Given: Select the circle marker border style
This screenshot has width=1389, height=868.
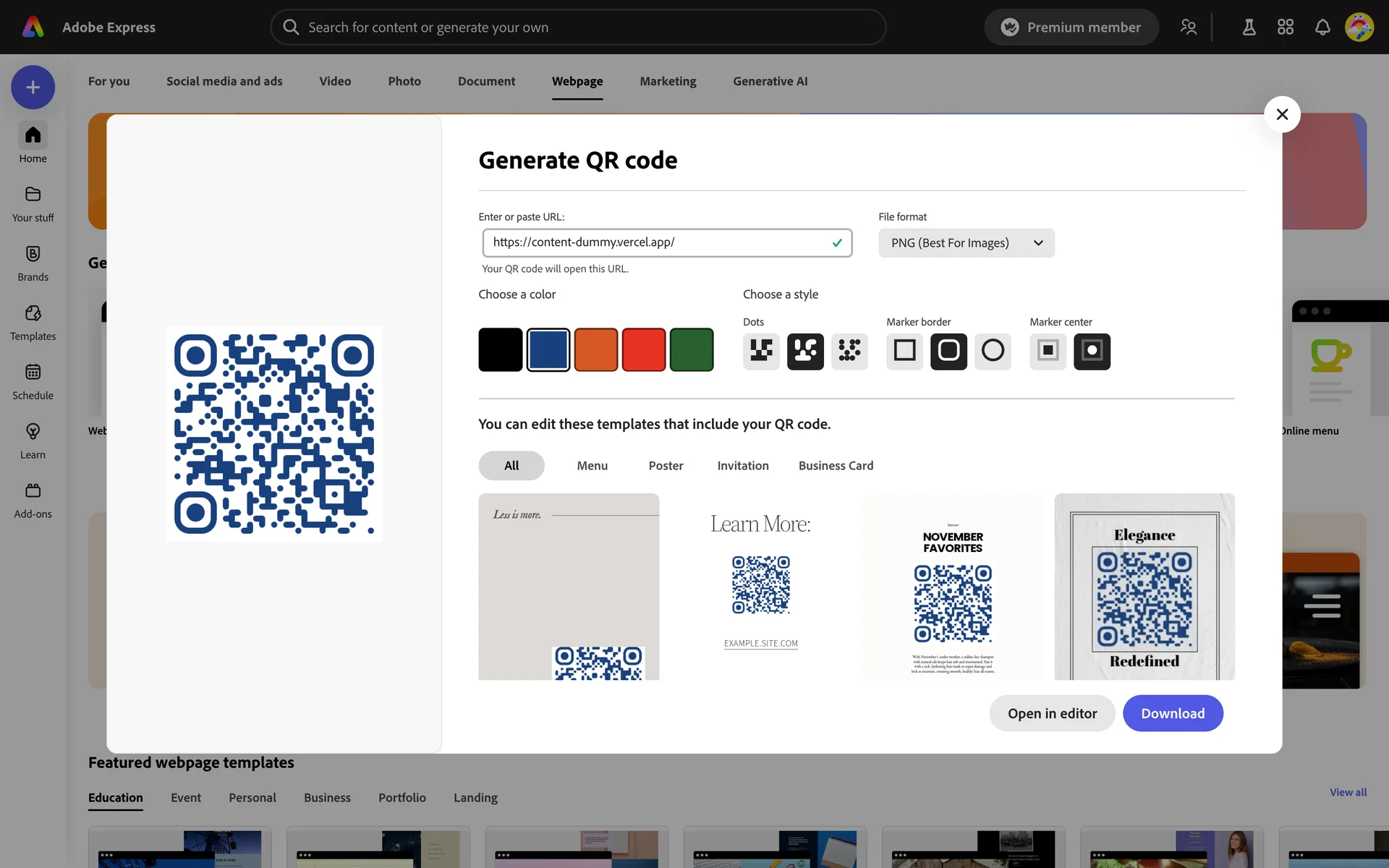Looking at the screenshot, I should pos(992,351).
